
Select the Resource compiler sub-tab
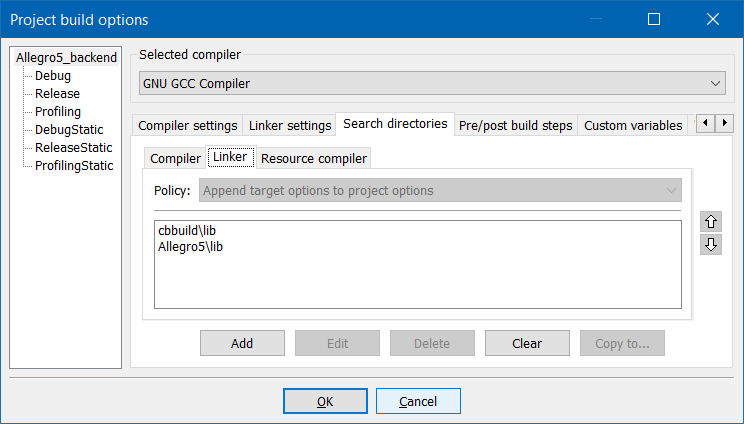tap(314, 159)
